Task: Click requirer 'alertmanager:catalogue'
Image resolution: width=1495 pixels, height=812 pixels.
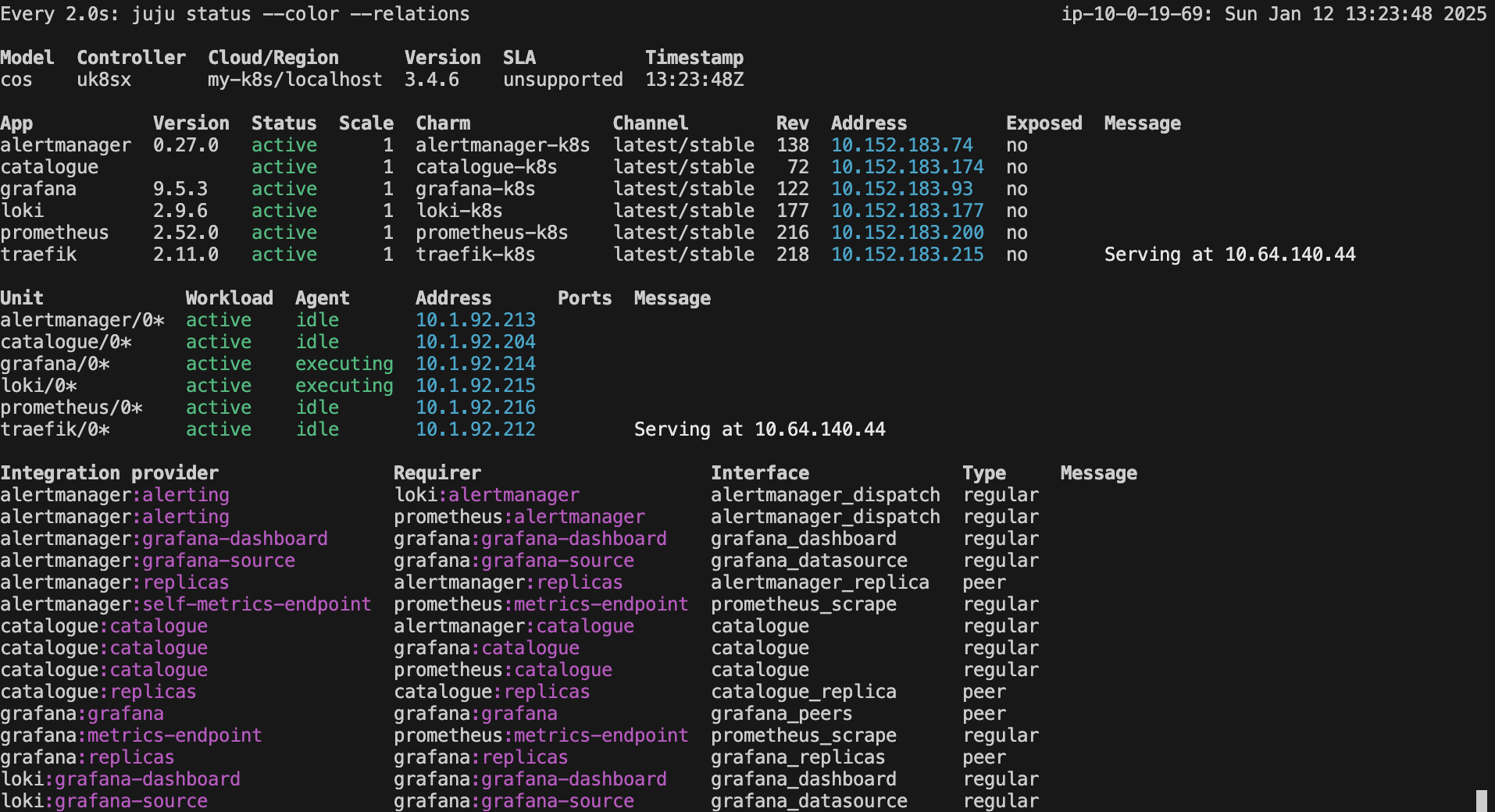Action: (514, 626)
